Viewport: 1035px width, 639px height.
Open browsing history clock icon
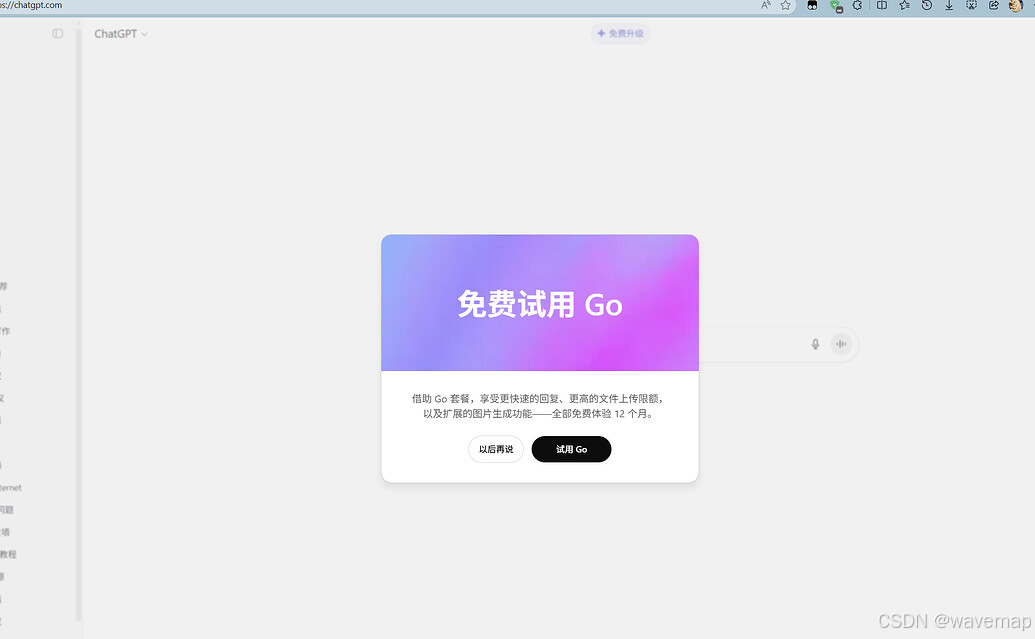click(x=926, y=6)
